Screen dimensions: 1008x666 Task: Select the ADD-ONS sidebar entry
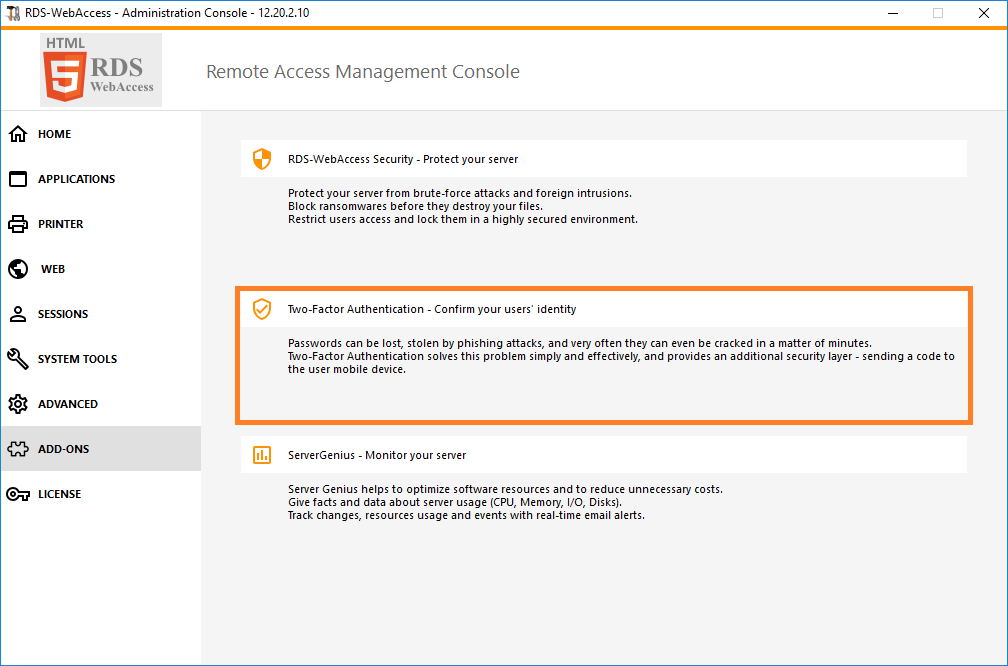pos(101,449)
